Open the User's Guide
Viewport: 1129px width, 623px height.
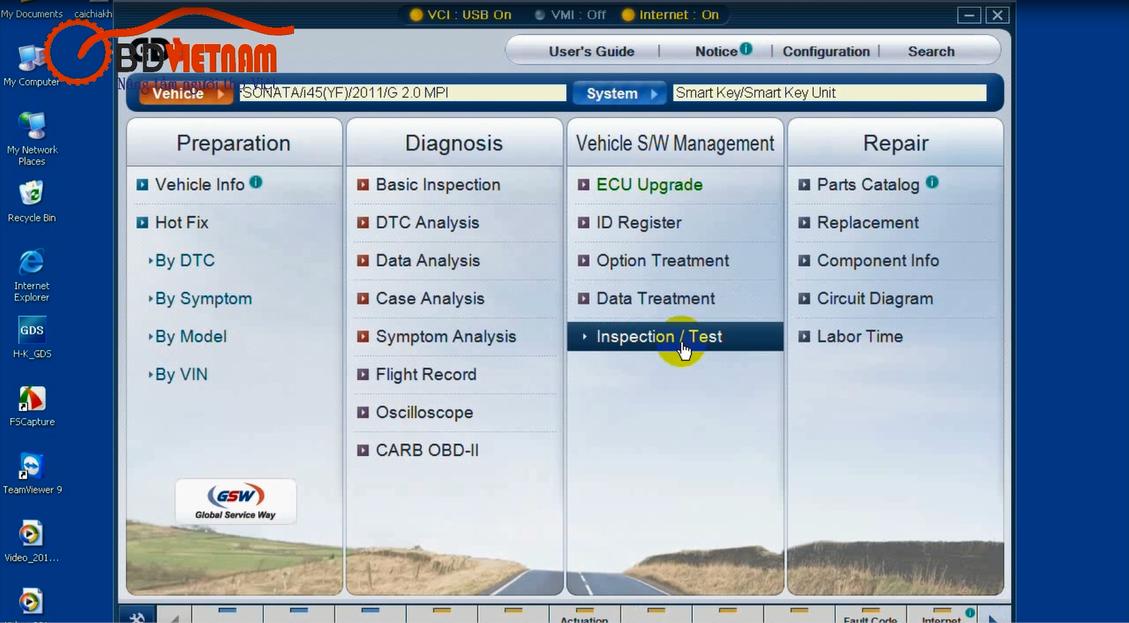[x=591, y=51]
